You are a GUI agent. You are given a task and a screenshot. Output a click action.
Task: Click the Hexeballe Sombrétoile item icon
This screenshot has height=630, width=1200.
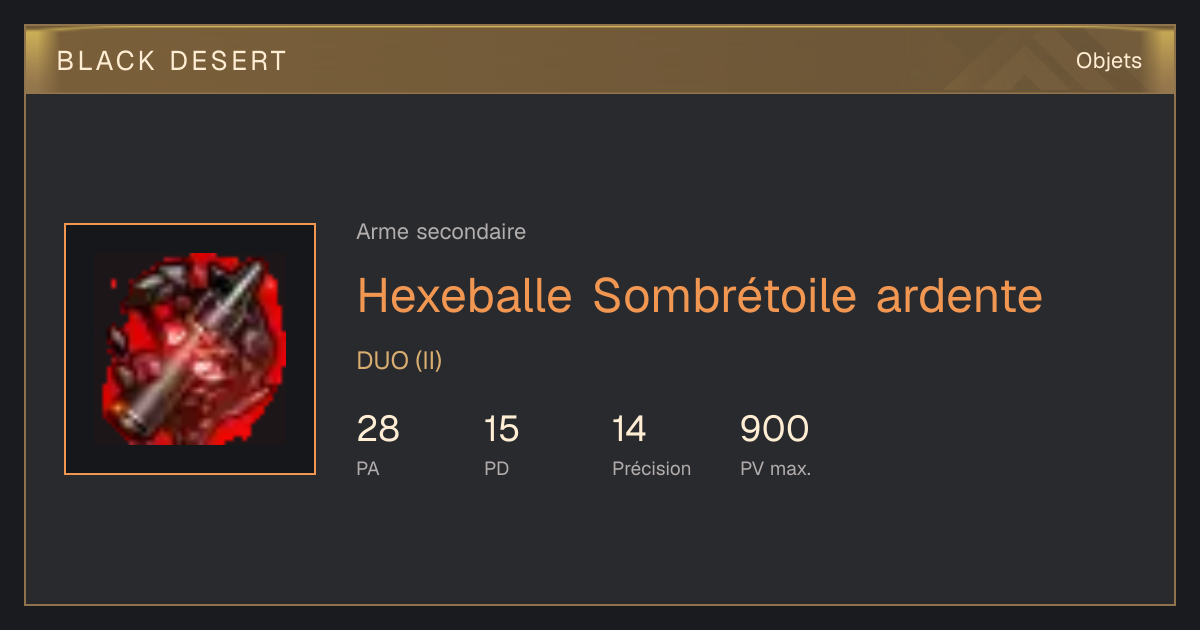click(x=190, y=349)
